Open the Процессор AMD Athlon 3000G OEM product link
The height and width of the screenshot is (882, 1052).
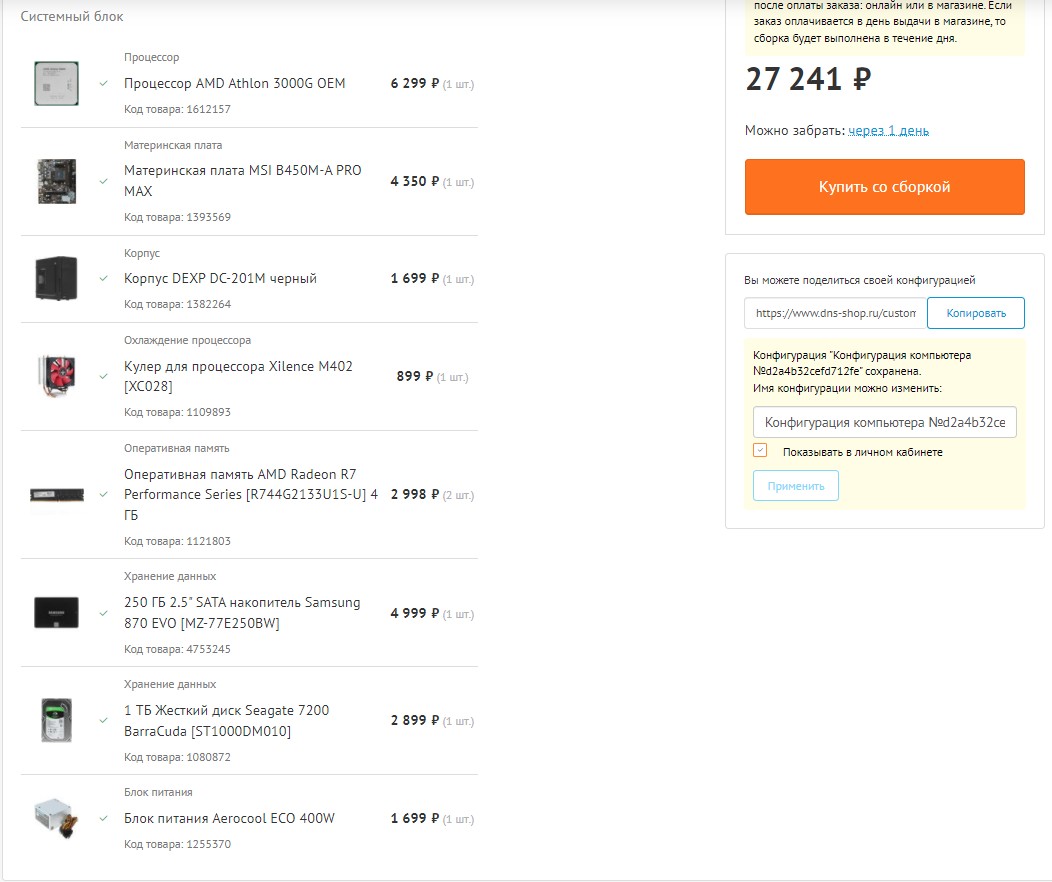click(235, 83)
